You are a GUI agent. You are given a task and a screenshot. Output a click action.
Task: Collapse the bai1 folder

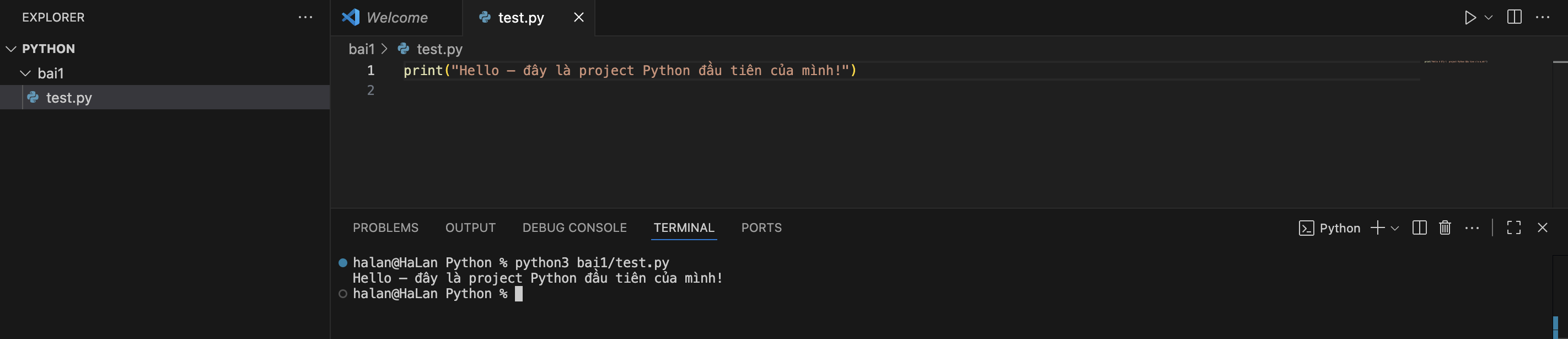(25, 73)
